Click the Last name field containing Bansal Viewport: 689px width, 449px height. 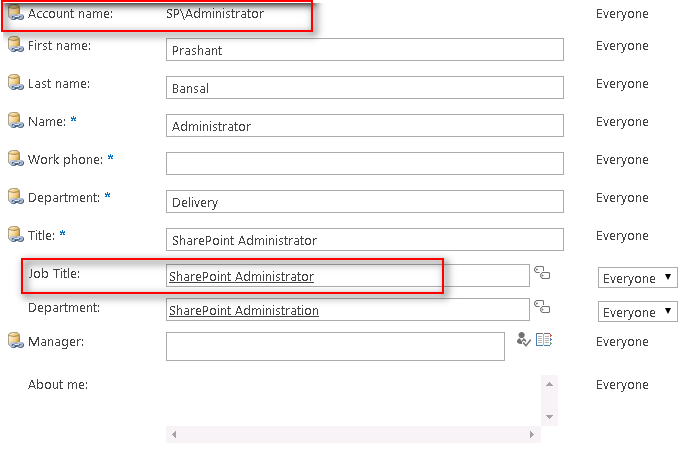click(364, 88)
